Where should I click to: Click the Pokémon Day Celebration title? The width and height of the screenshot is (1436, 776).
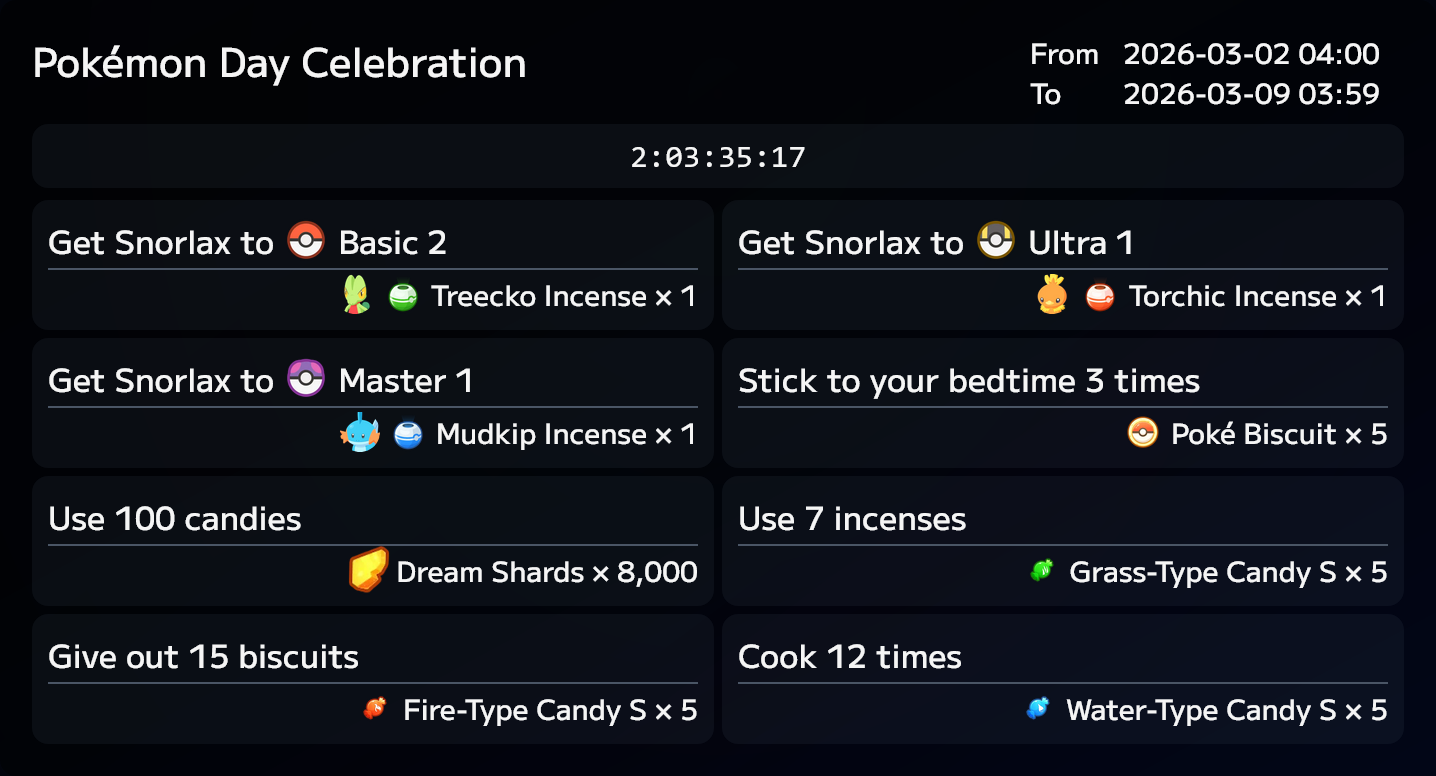(x=280, y=63)
